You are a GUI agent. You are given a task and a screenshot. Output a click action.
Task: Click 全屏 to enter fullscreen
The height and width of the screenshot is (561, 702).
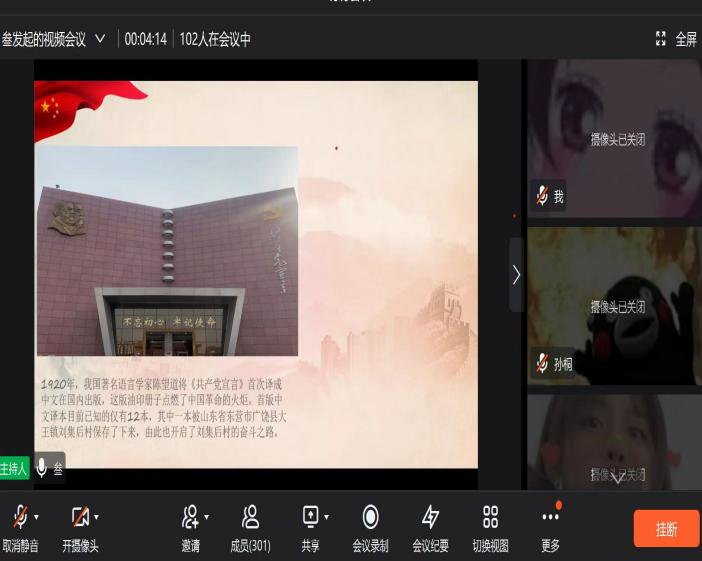coord(676,40)
